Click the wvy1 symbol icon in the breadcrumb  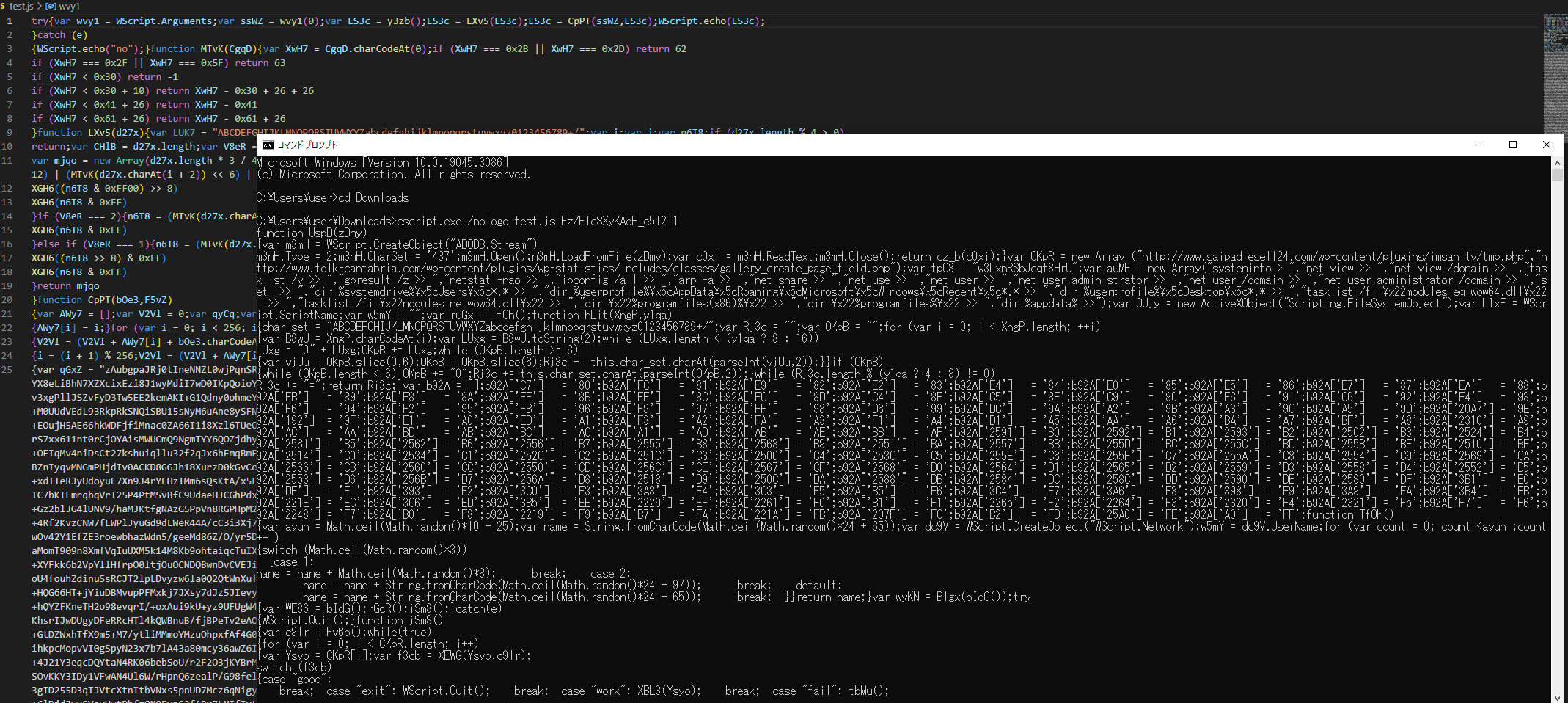48,7
